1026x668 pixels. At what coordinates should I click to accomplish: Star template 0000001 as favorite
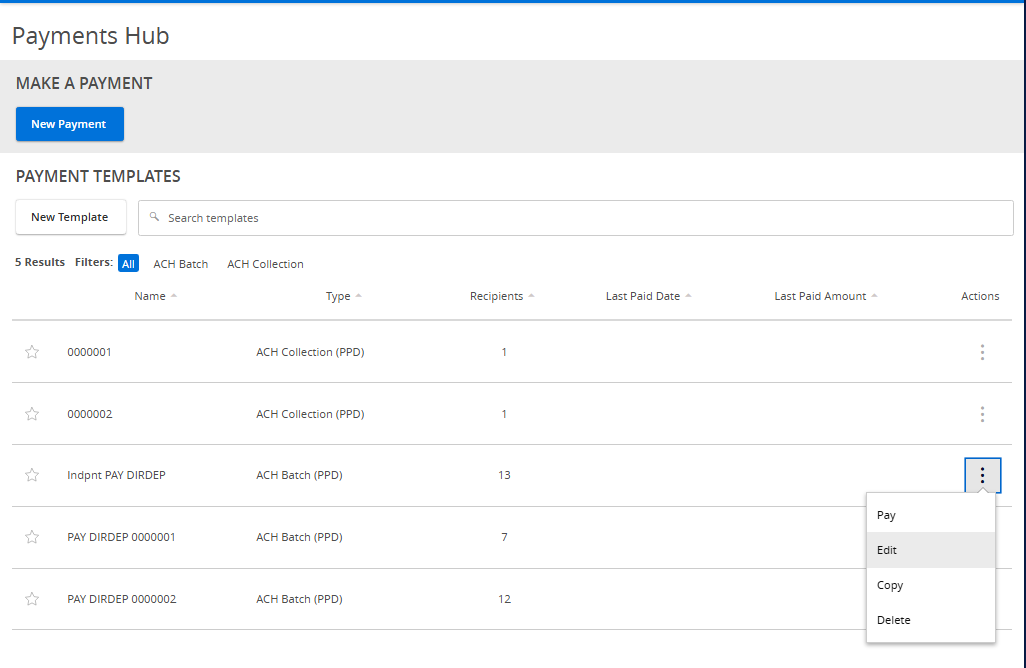pos(31,352)
